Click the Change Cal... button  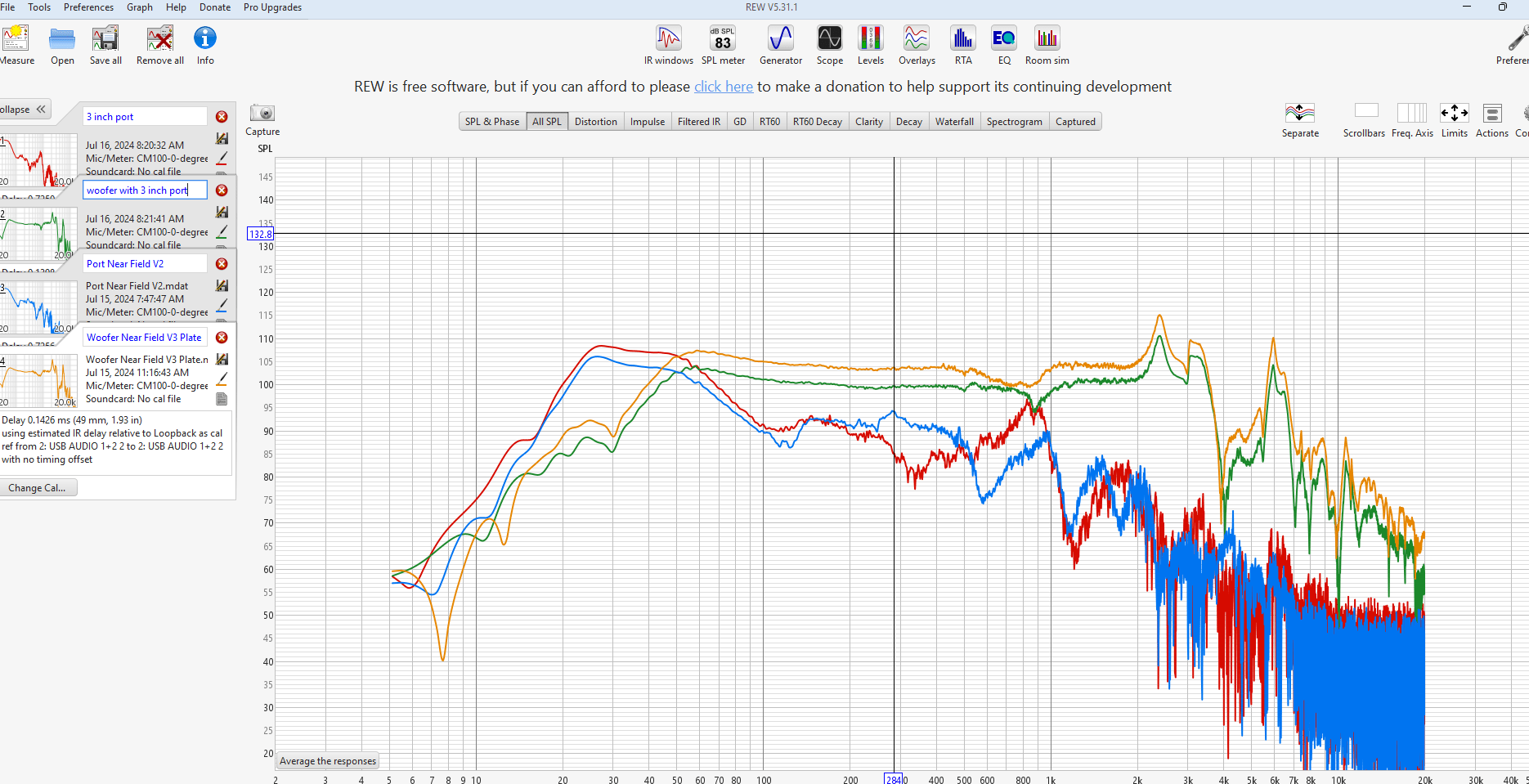coord(38,488)
